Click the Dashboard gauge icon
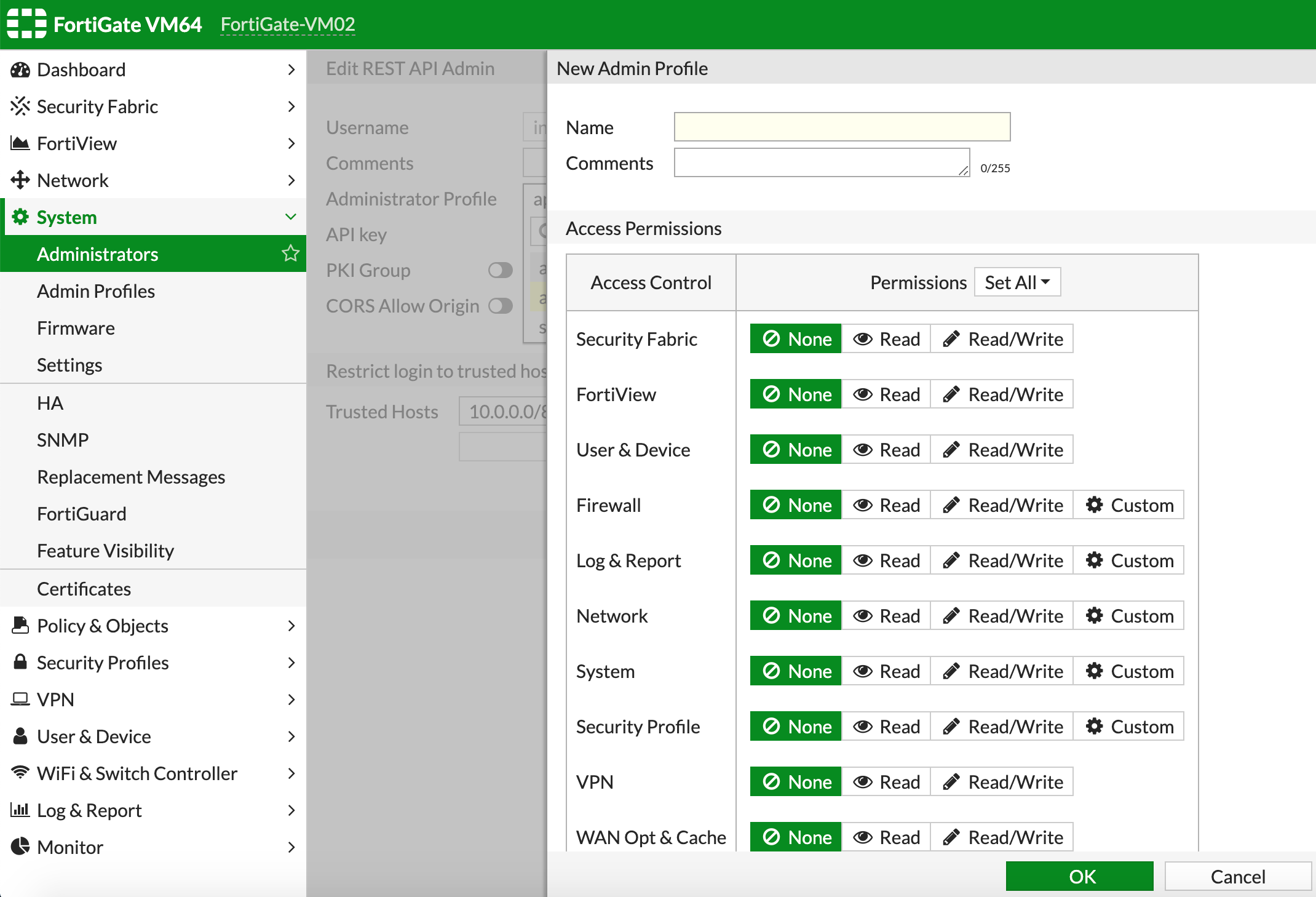The height and width of the screenshot is (897, 1316). (x=20, y=70)
